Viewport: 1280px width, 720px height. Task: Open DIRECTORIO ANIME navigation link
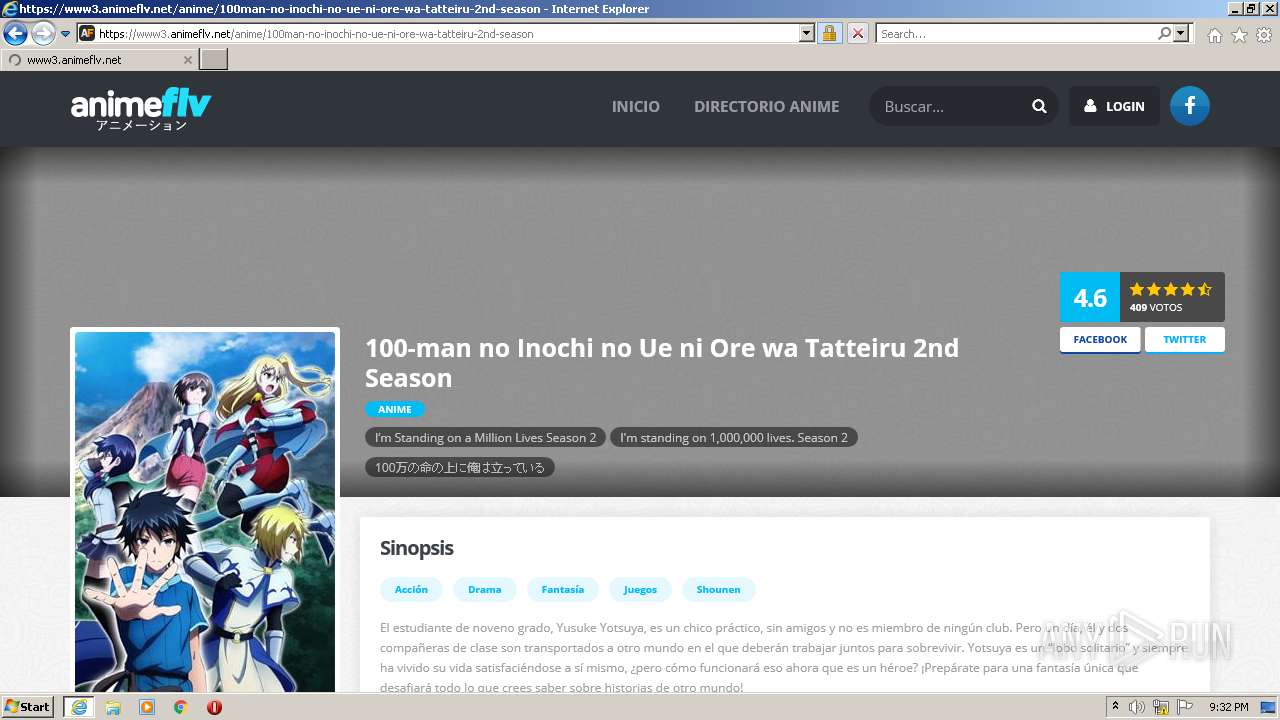pos(767,106)
